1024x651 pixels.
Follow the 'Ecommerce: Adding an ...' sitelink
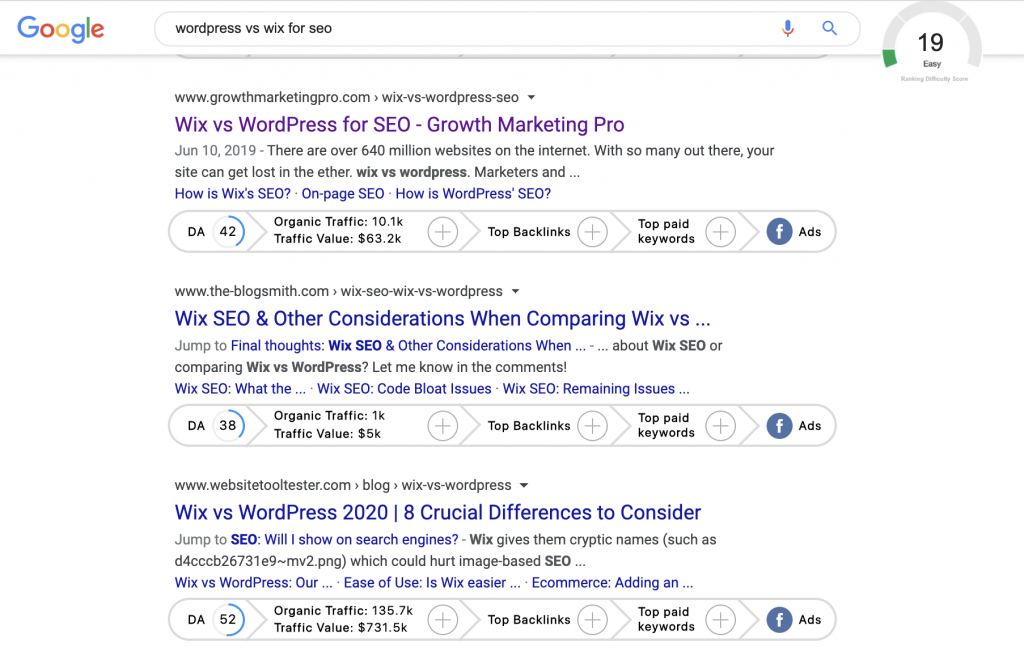tap(613, 582)
